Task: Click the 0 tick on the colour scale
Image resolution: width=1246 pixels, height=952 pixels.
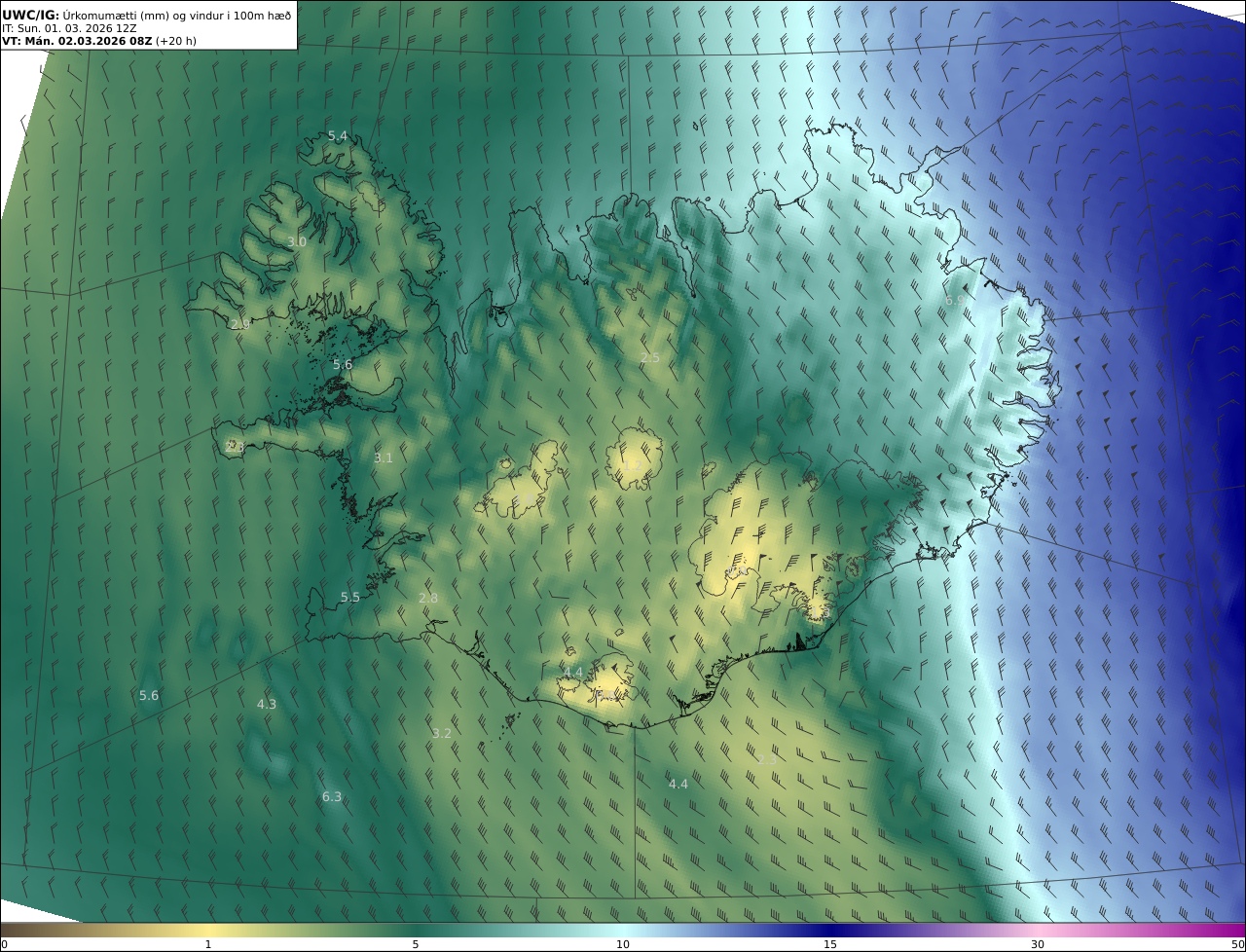Action: 3,944
